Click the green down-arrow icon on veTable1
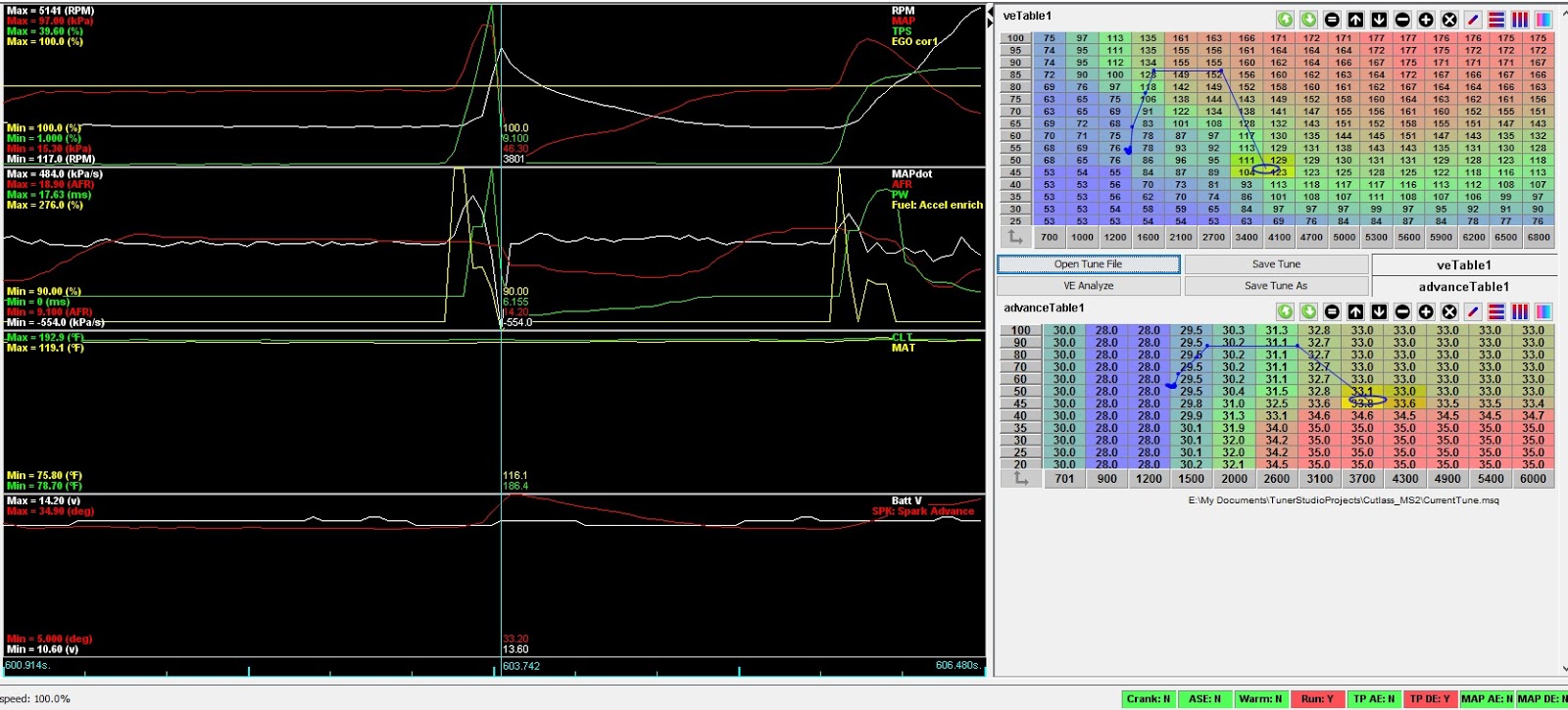Viewport: 1568px width, 710px height. coord(1308,20)
